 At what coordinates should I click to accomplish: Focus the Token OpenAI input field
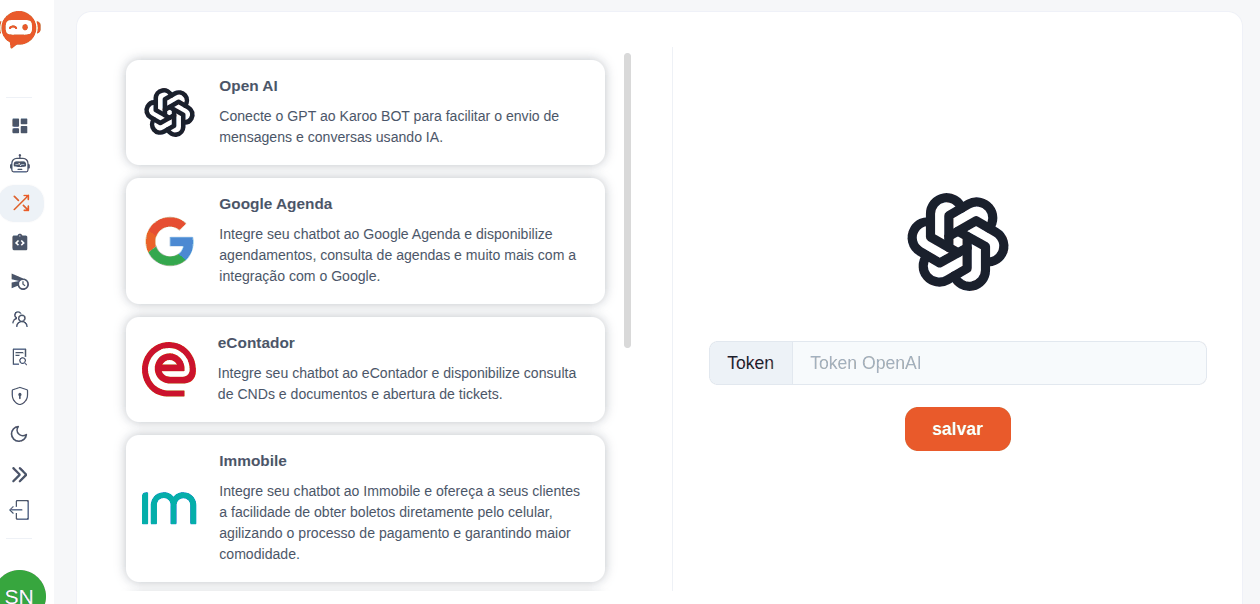(x=999, y=363)
